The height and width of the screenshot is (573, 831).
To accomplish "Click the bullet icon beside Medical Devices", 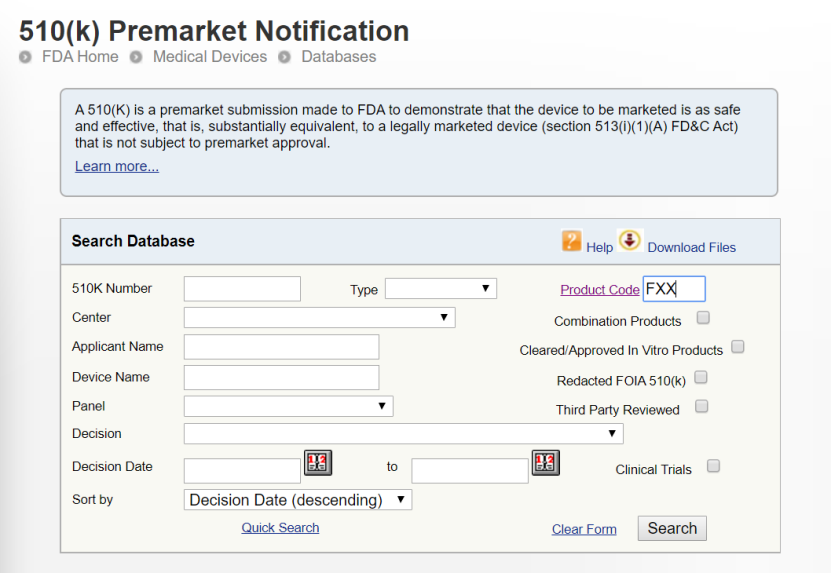I will 136,57.
